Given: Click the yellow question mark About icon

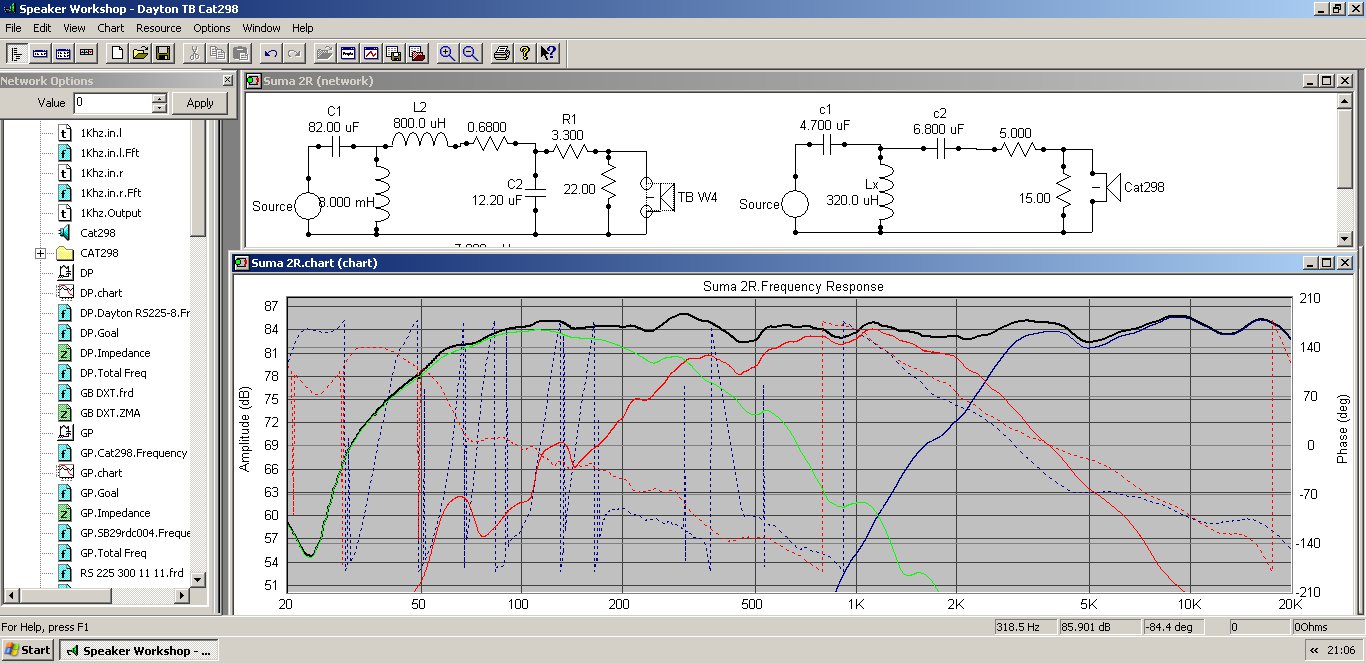Looking at the screenshot, I should pos(524,53).
